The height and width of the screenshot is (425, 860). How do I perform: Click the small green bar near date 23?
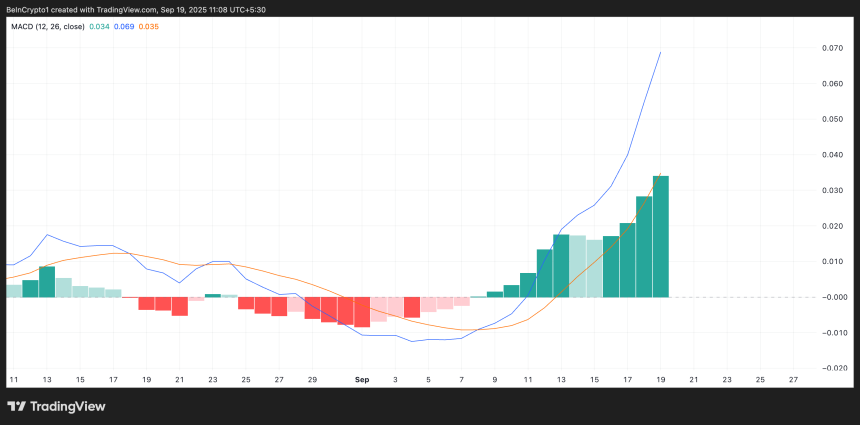[213, 295]
